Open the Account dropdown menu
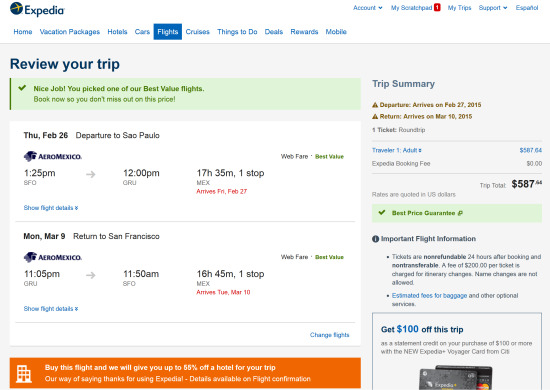The height and width of the screenshot is (390, 550). point(368,8)
